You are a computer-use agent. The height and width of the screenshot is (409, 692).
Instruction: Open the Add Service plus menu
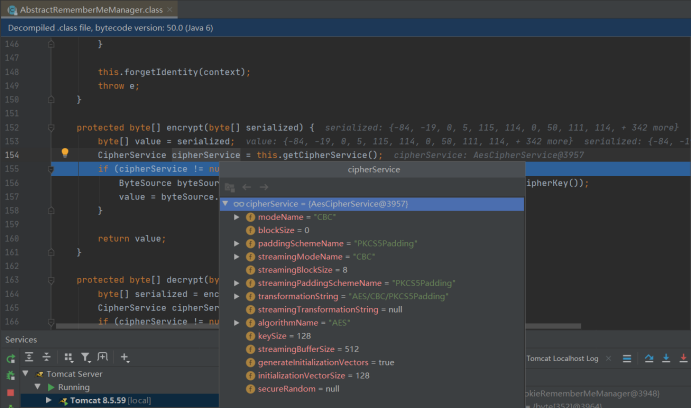pos(125,357)
